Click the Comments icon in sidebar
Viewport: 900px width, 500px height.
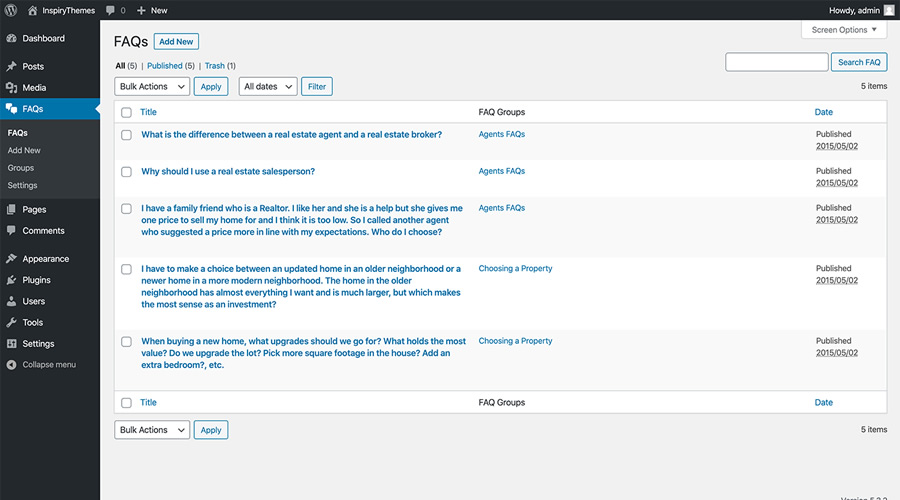(x=11, y=231)
